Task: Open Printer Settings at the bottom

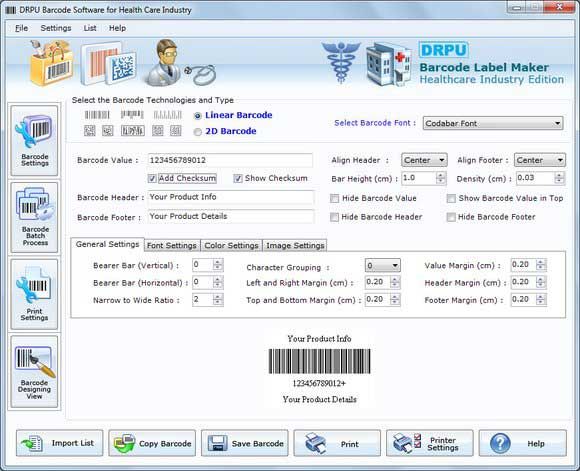Action: tap(430, 443)
